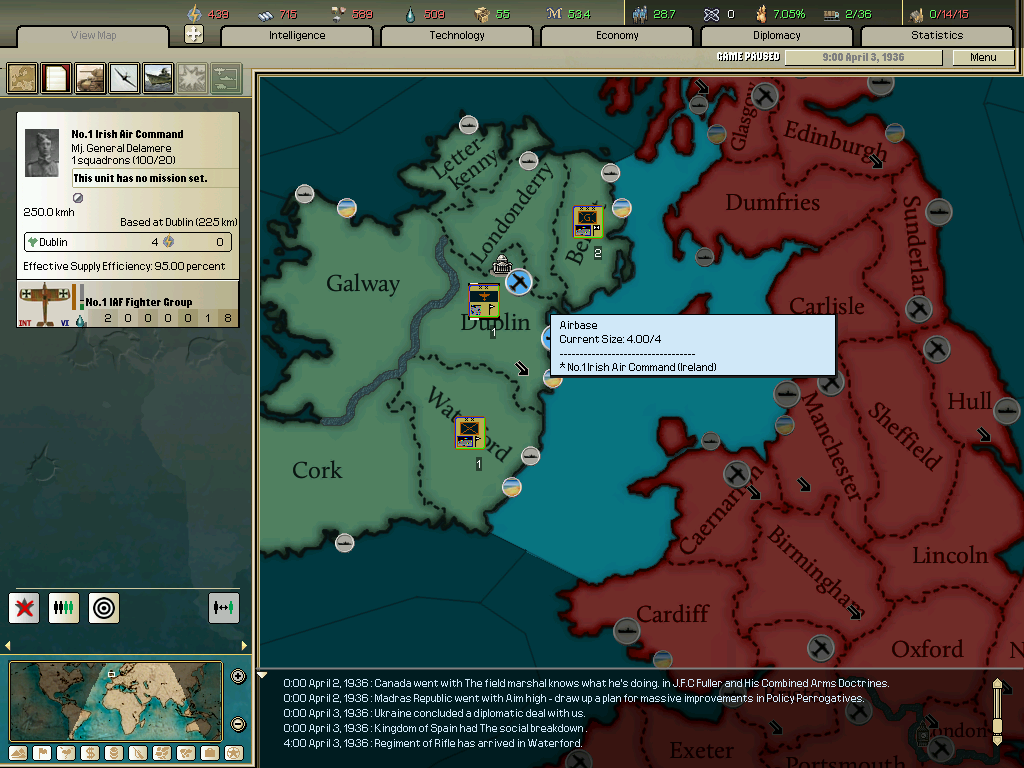Image resolution: width=1024 pixels, height=768 pixels.
Task: Click the four-arrow icon beside View Map
Action: (x=194, y=35)
